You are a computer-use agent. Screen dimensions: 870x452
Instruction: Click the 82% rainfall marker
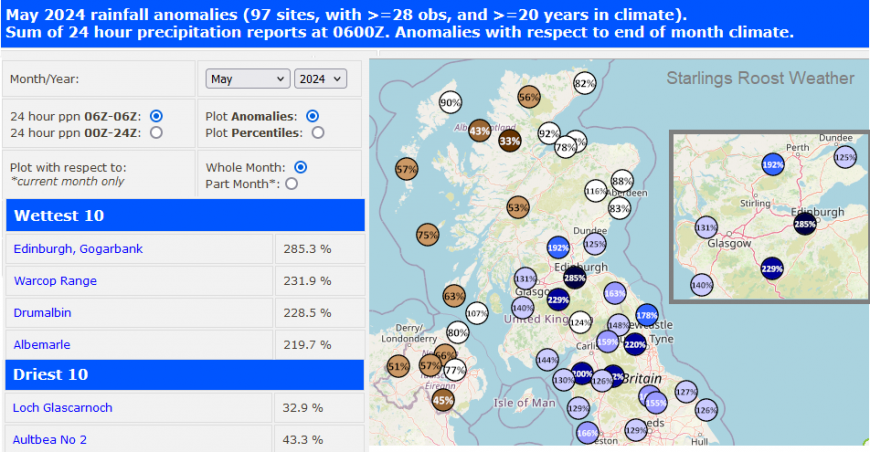[x=584, y=84]
